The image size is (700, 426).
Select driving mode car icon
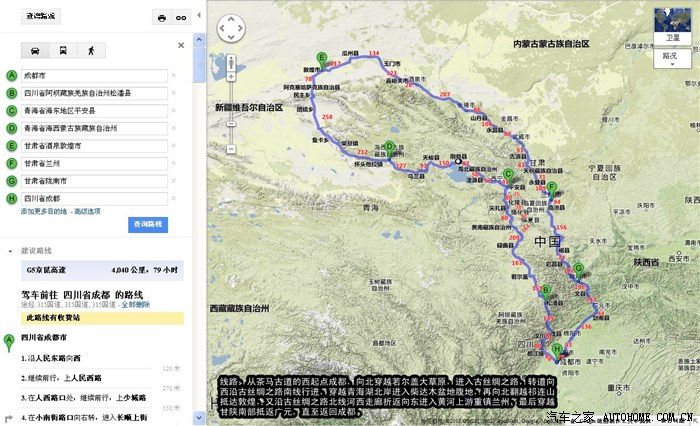point(35,50)
